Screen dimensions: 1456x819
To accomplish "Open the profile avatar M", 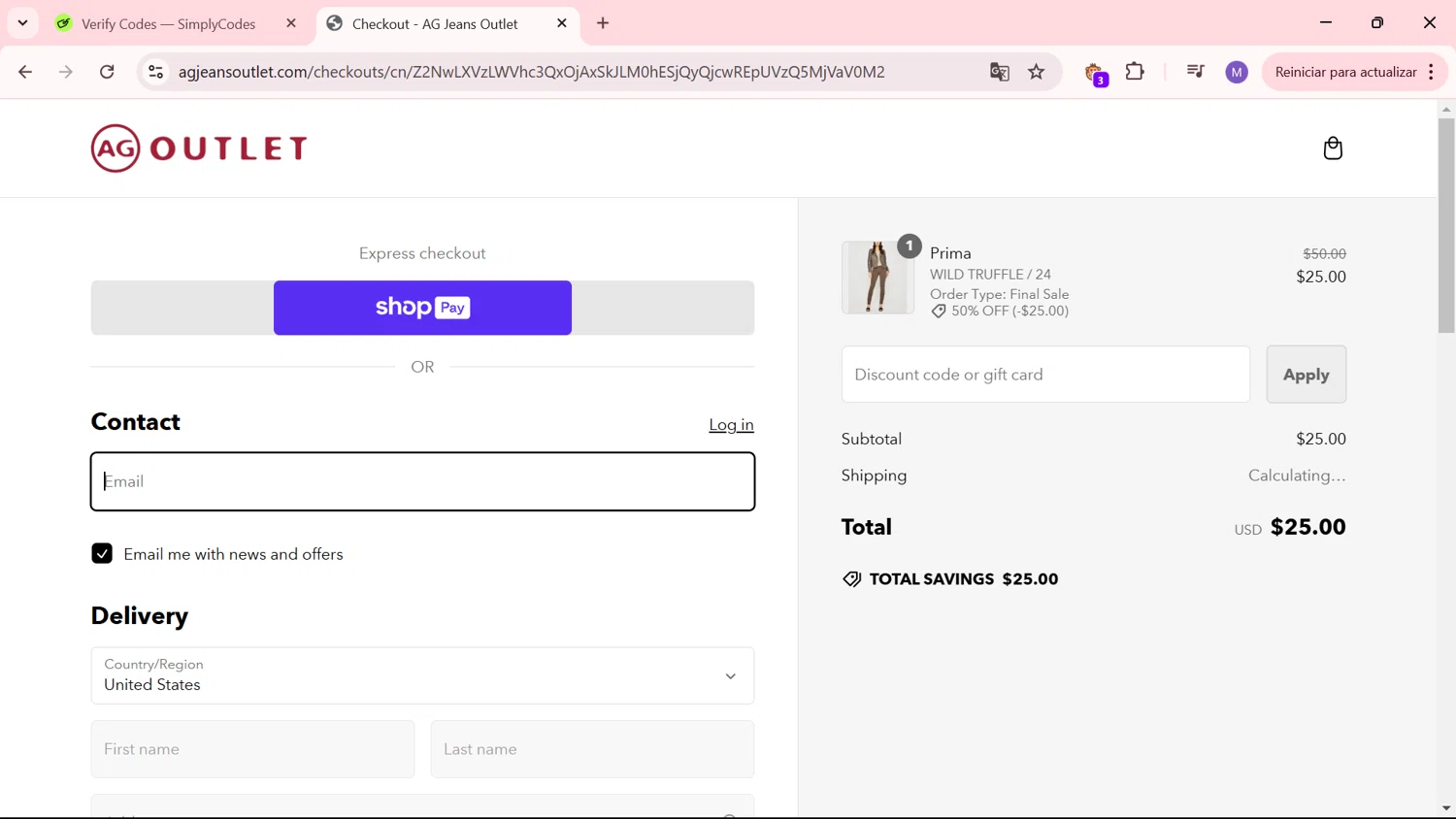I will [x=1236, y=72].
